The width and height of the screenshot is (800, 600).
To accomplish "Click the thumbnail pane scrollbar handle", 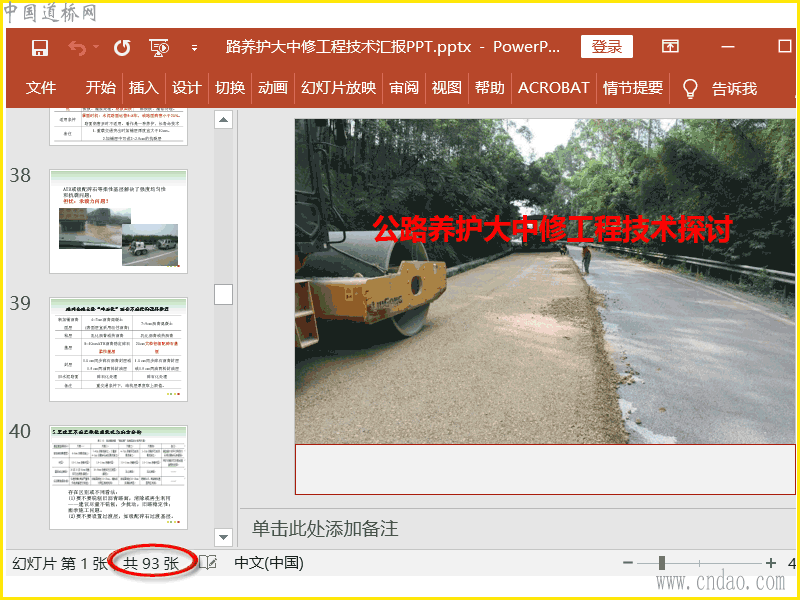I will click(223, 294).
